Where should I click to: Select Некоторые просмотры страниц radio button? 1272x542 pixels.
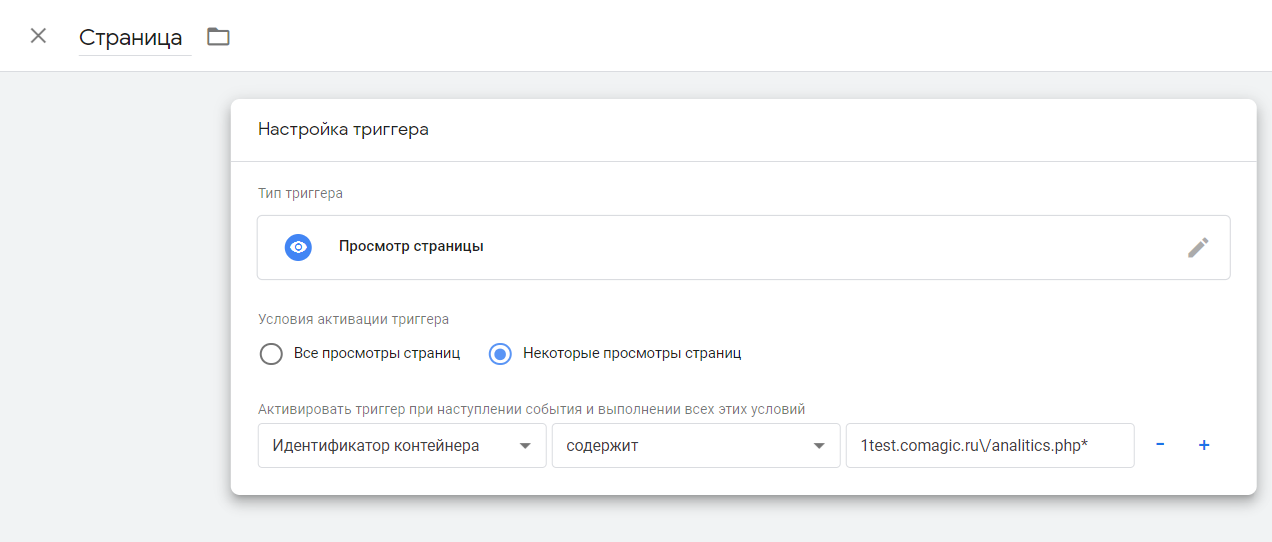(501, 354)
